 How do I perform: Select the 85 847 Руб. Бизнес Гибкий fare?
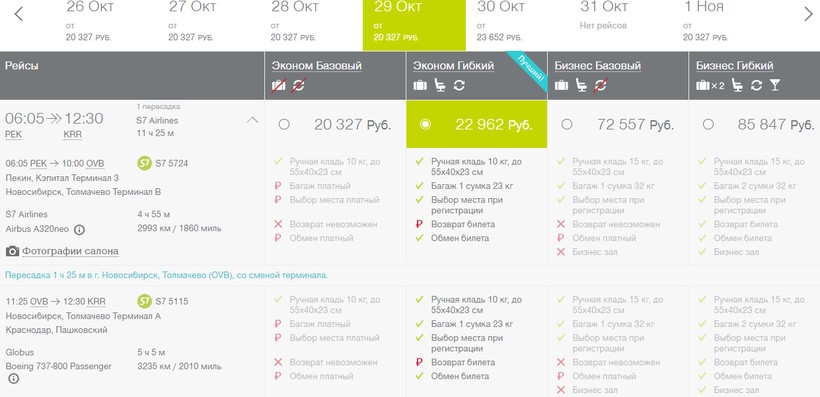(708, 124)
